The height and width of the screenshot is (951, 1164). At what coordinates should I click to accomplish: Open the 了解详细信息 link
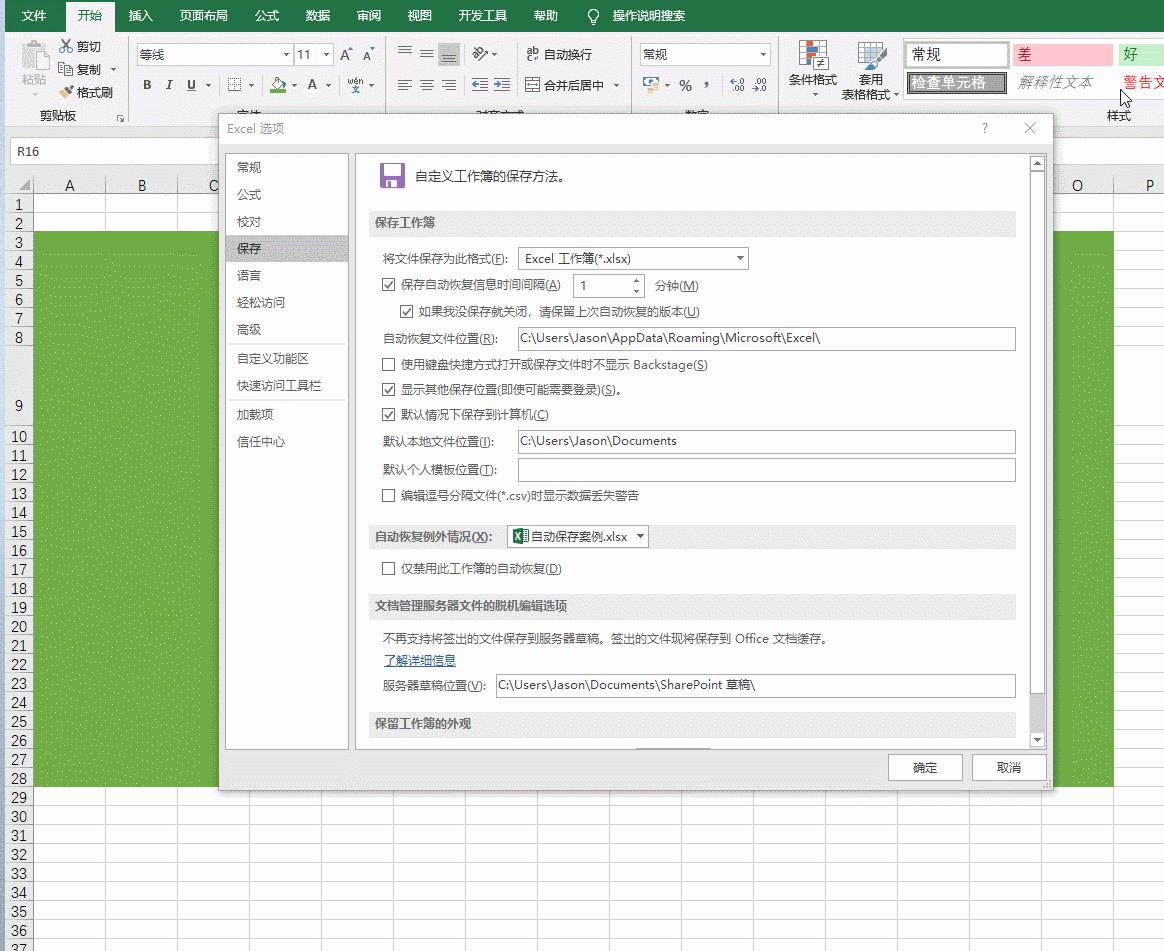coord(420,660)
